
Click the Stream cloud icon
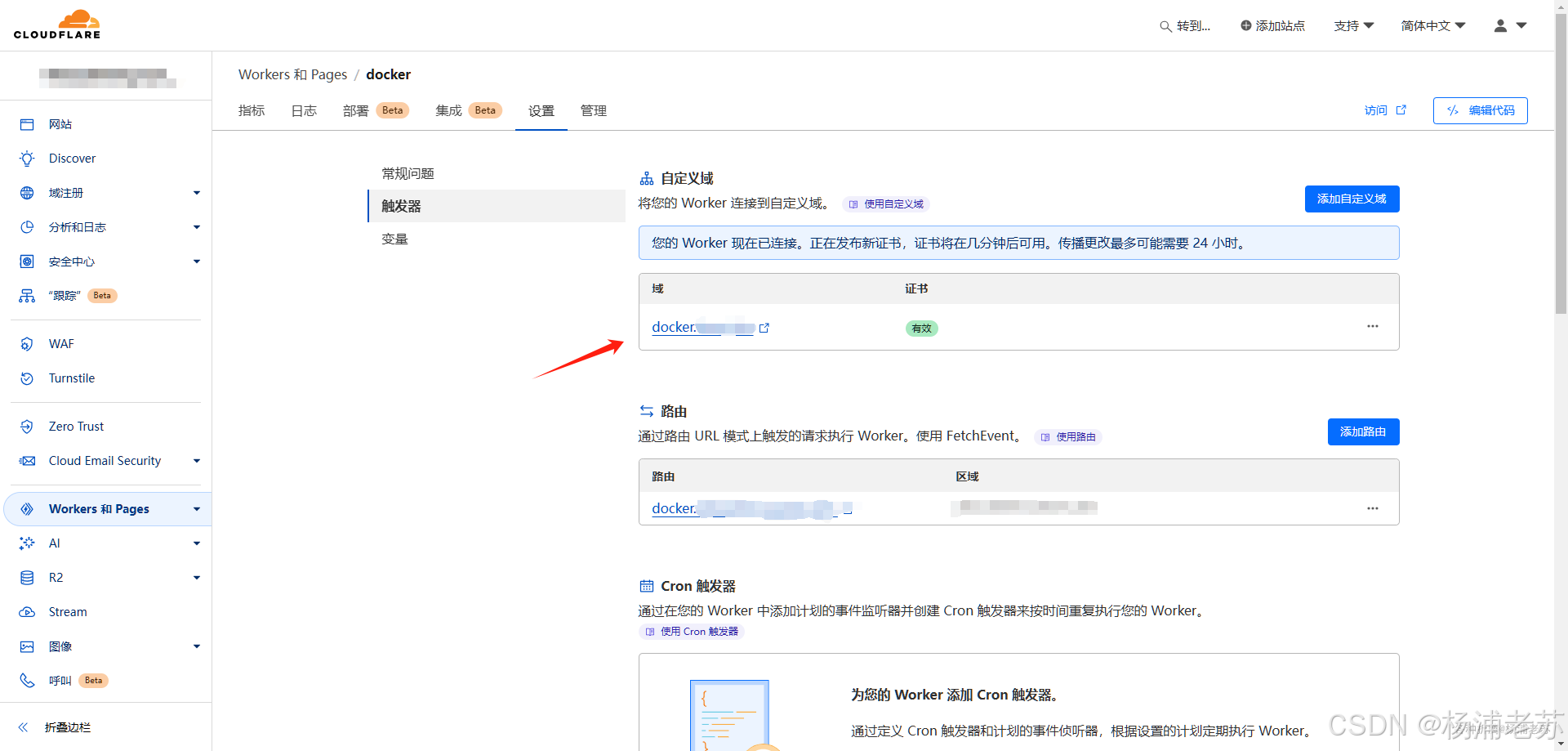tap(27, 612)
